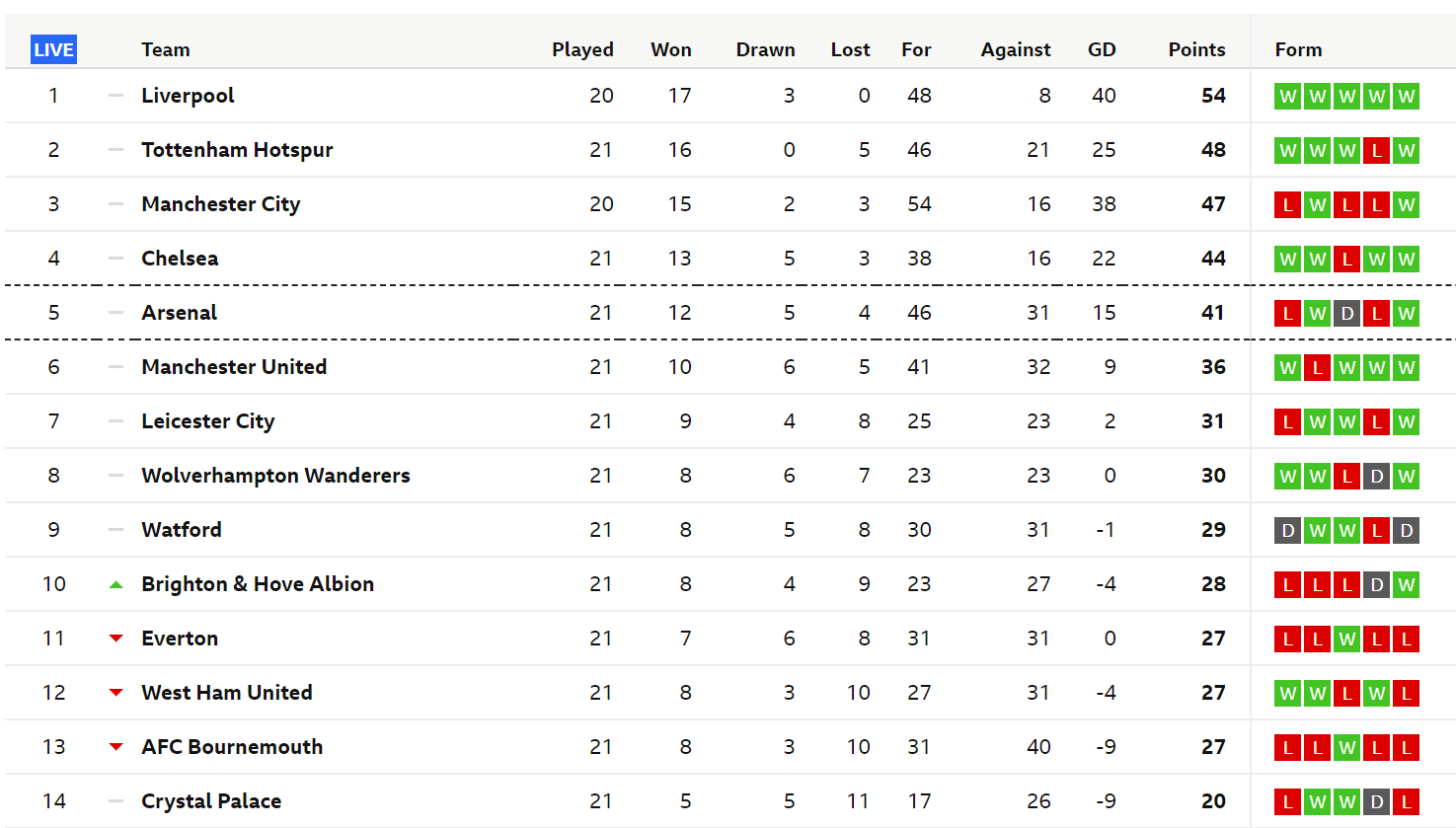The width and height of the screenshot is (1456, 828).
Task: Click the grey D in Crystal Palace's form
Action: [x=1376, y=802]
